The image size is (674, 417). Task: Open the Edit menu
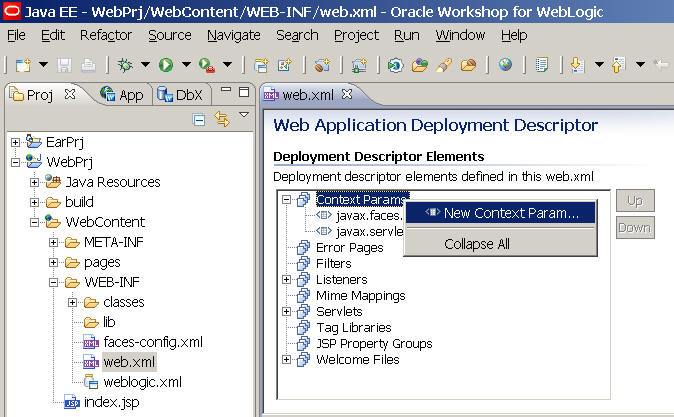(53, 35)
